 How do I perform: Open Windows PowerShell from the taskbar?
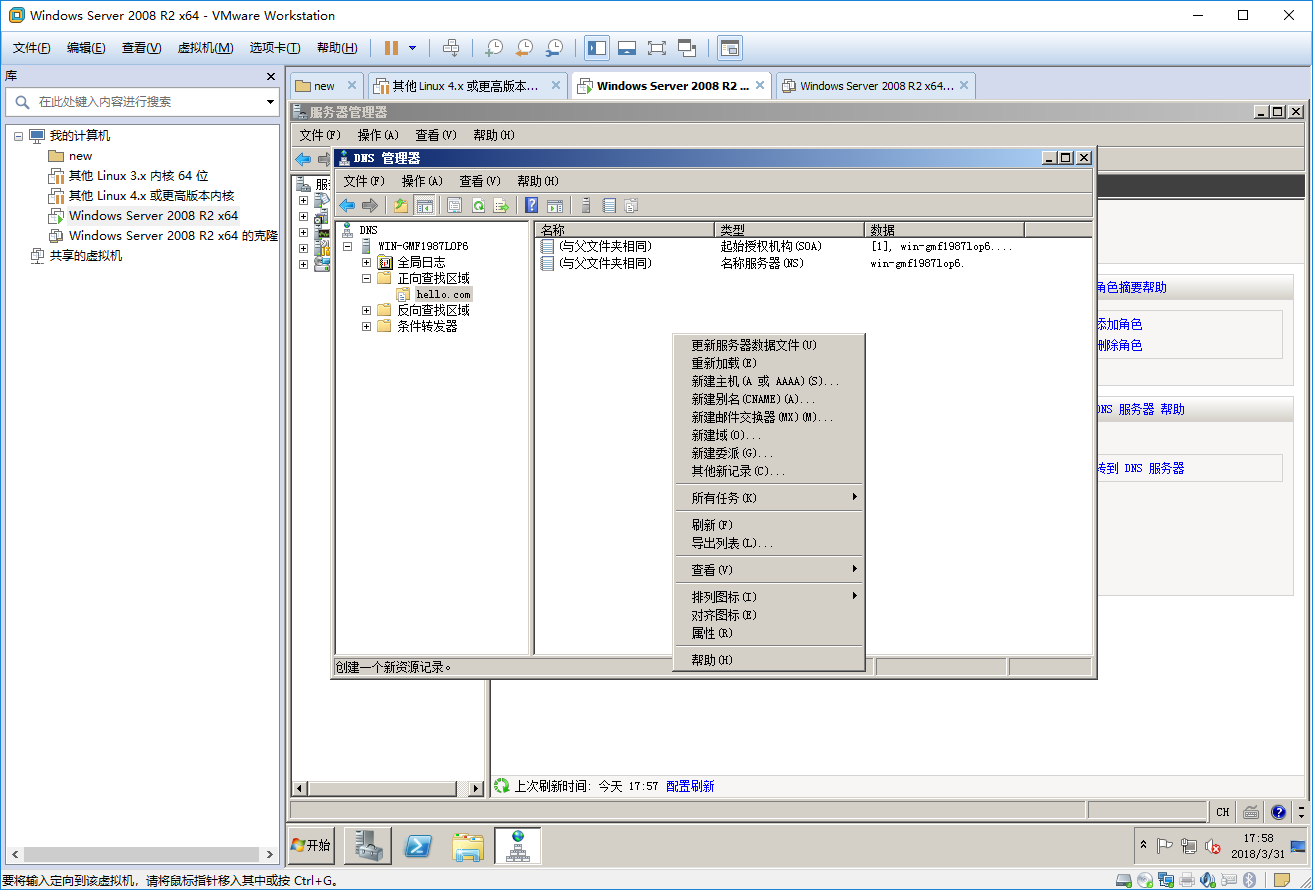[417, 845]
